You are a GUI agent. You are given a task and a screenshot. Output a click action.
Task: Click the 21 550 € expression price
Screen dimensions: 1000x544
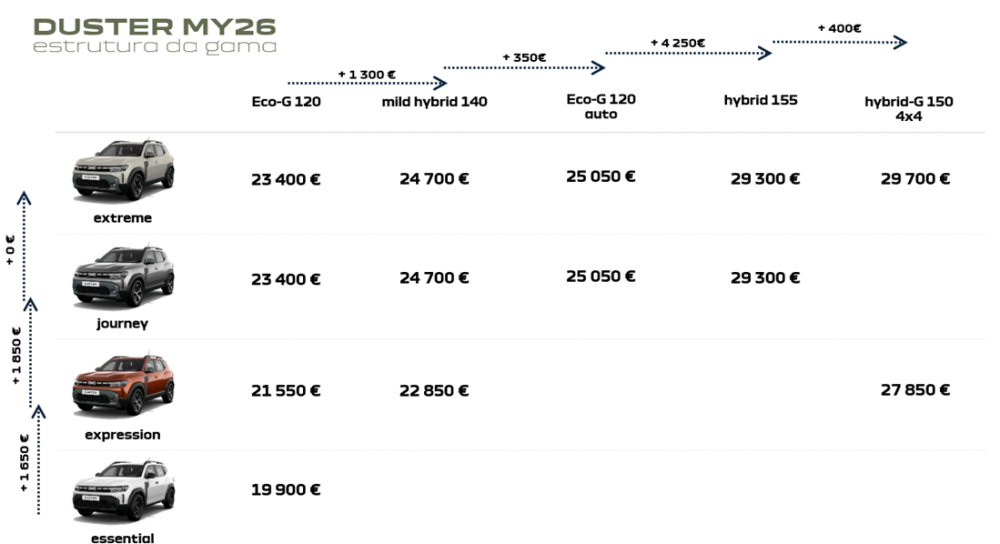click(285, 390)
